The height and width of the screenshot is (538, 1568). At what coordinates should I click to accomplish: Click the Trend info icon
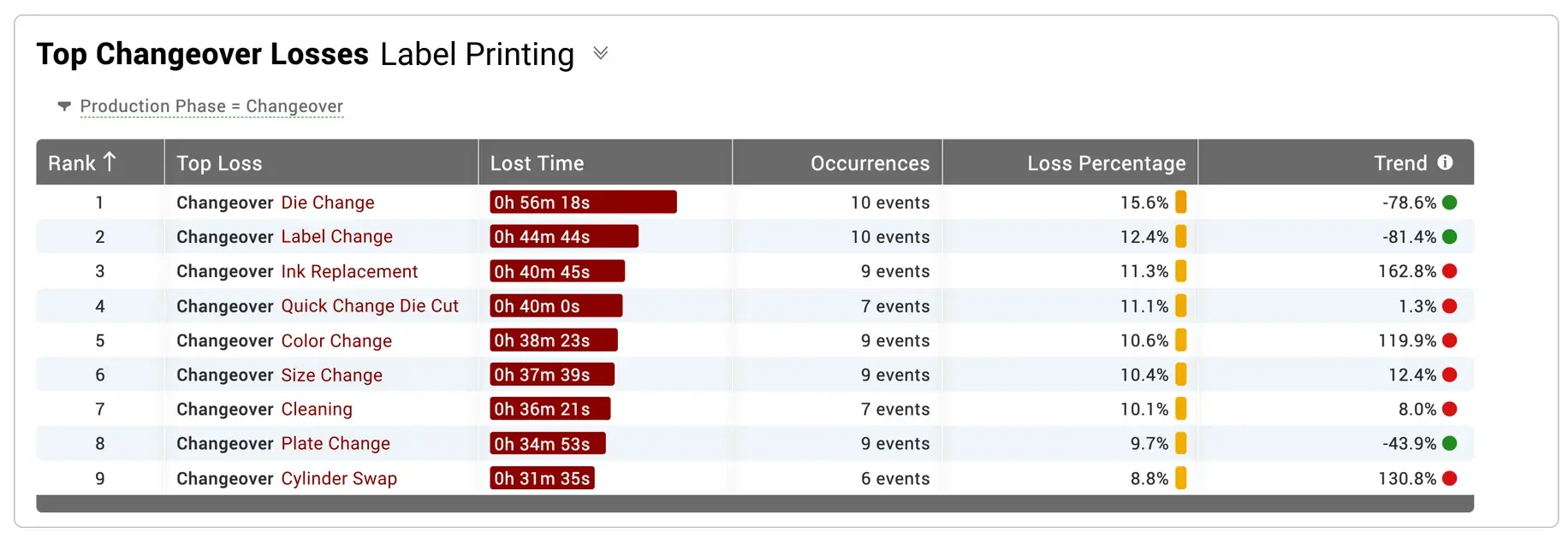coord(1446,163)
